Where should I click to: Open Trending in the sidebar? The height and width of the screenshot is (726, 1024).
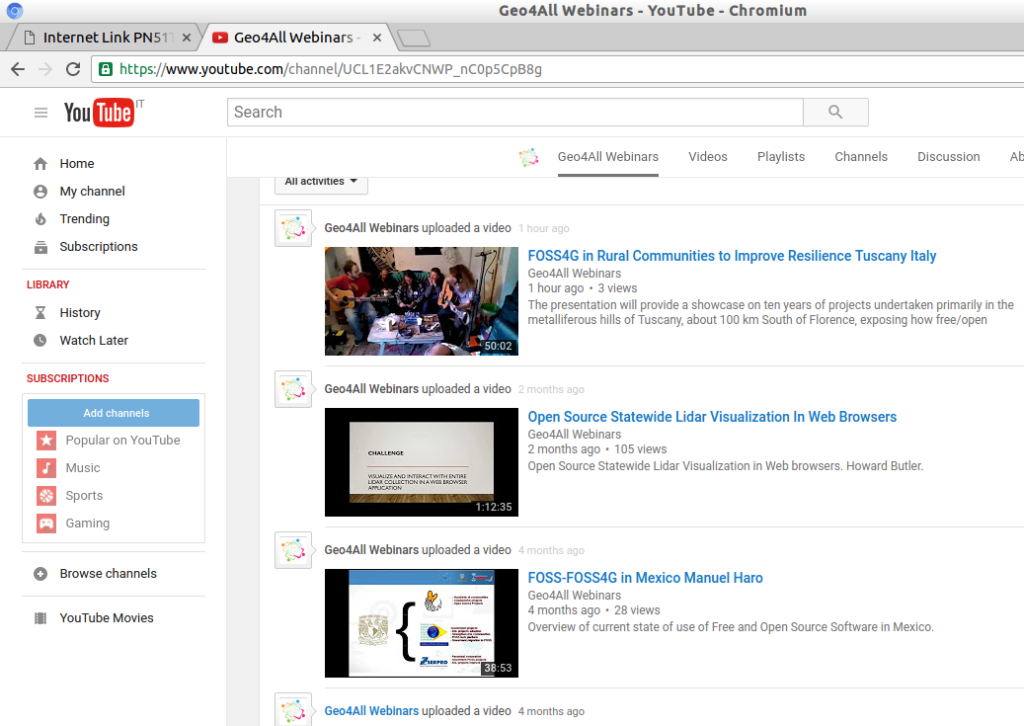84,219
